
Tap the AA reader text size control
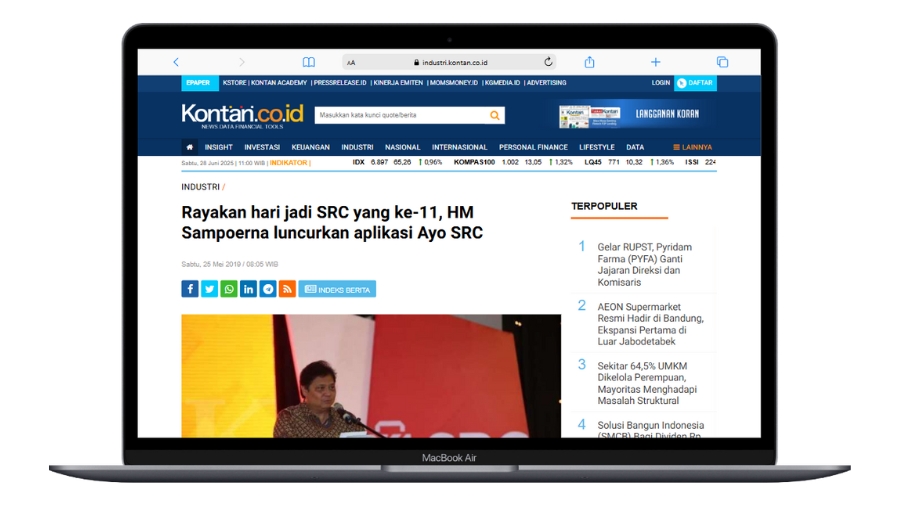click(x=351, y=63)
